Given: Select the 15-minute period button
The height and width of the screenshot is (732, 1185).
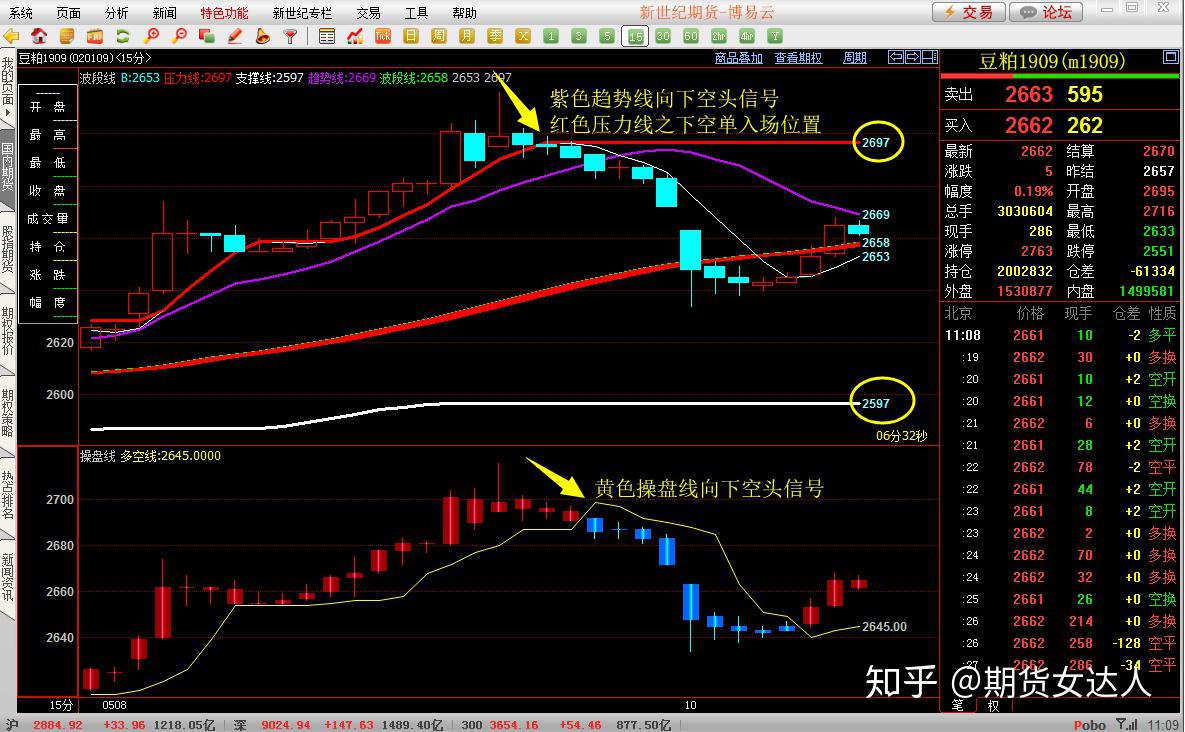Looking at the screenshot, I should click(x=635, y=36).
